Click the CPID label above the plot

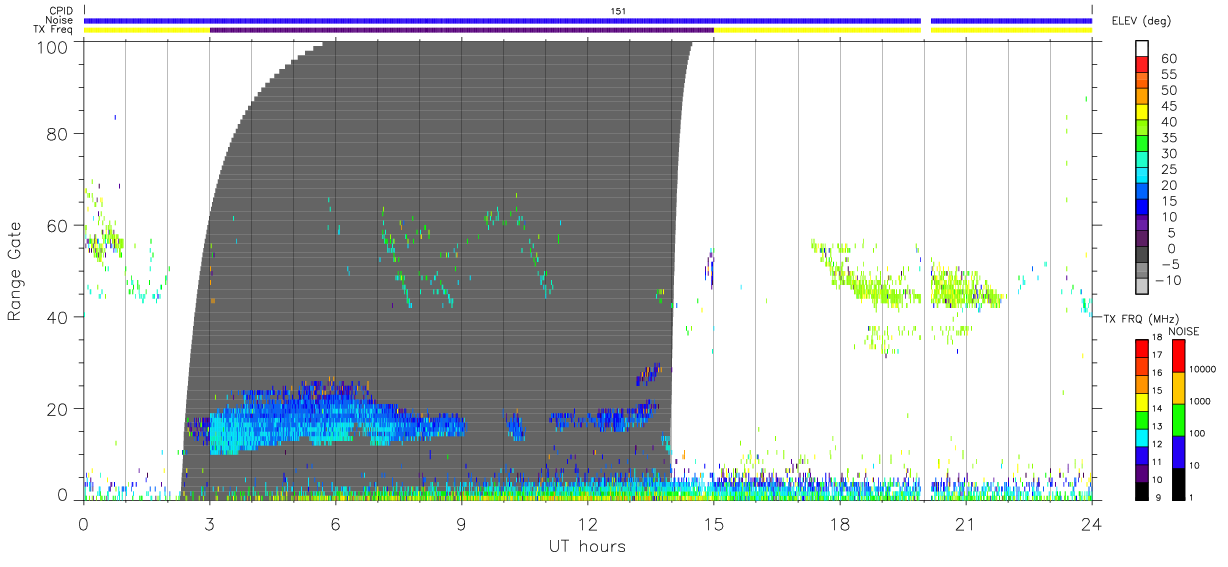(x=60, y=11)
